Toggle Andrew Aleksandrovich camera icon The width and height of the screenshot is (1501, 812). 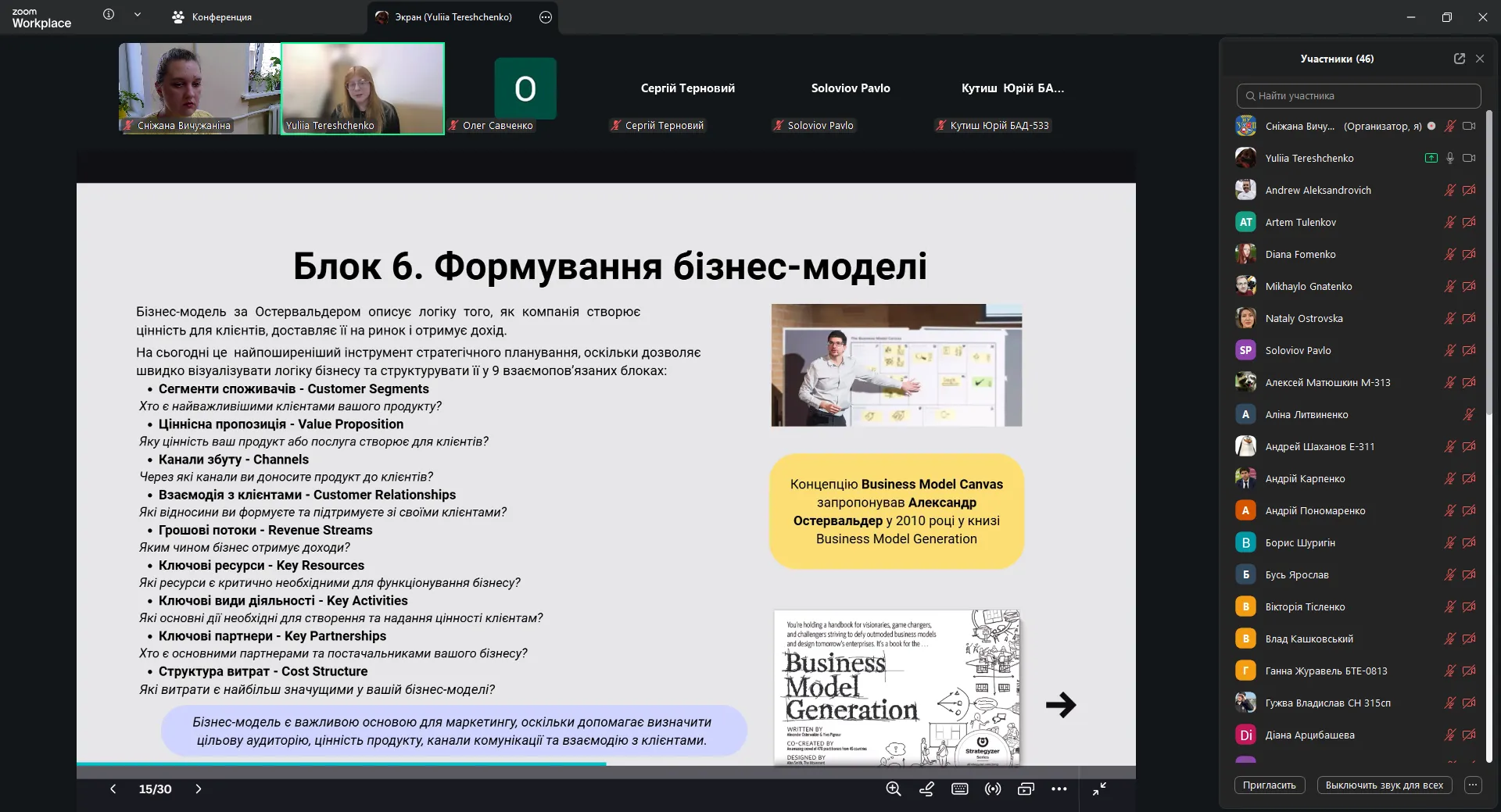tap(1469, 190)
